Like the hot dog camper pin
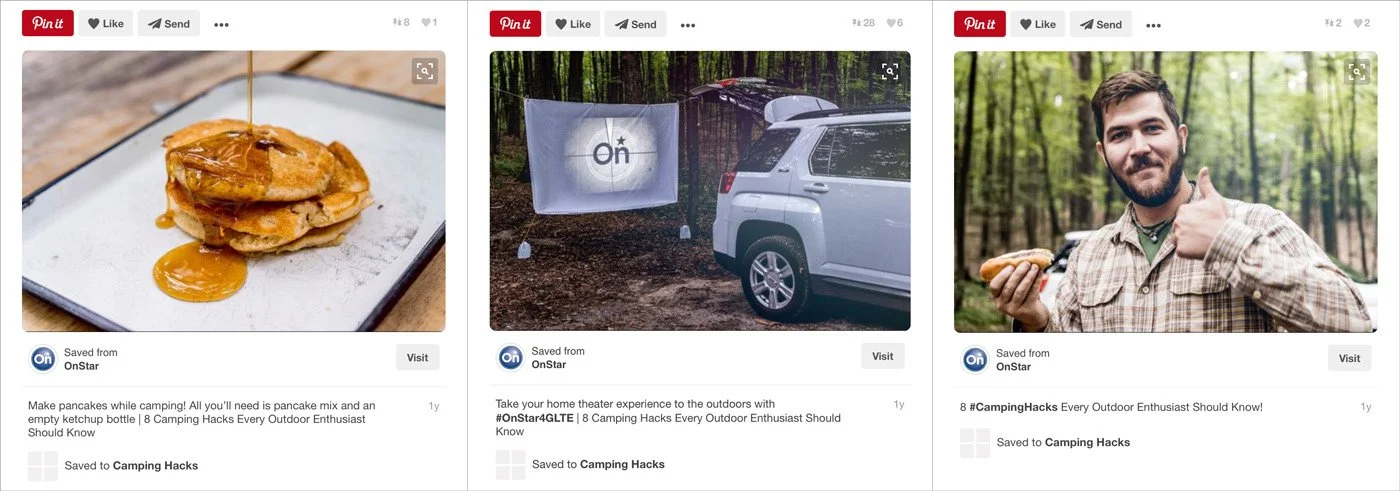 click(x=1037, y=24)
